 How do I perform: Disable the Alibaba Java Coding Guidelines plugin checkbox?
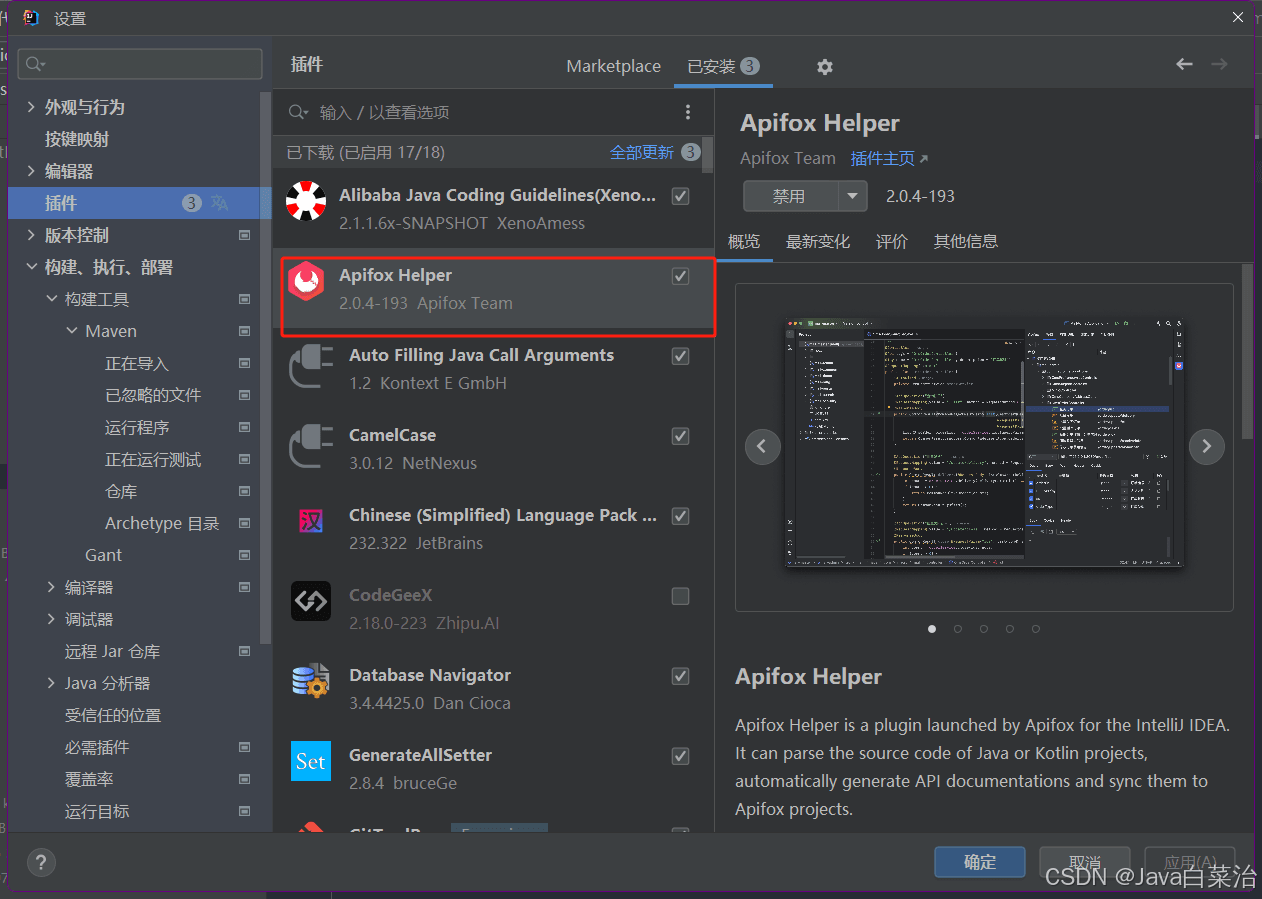click(681, 196)
